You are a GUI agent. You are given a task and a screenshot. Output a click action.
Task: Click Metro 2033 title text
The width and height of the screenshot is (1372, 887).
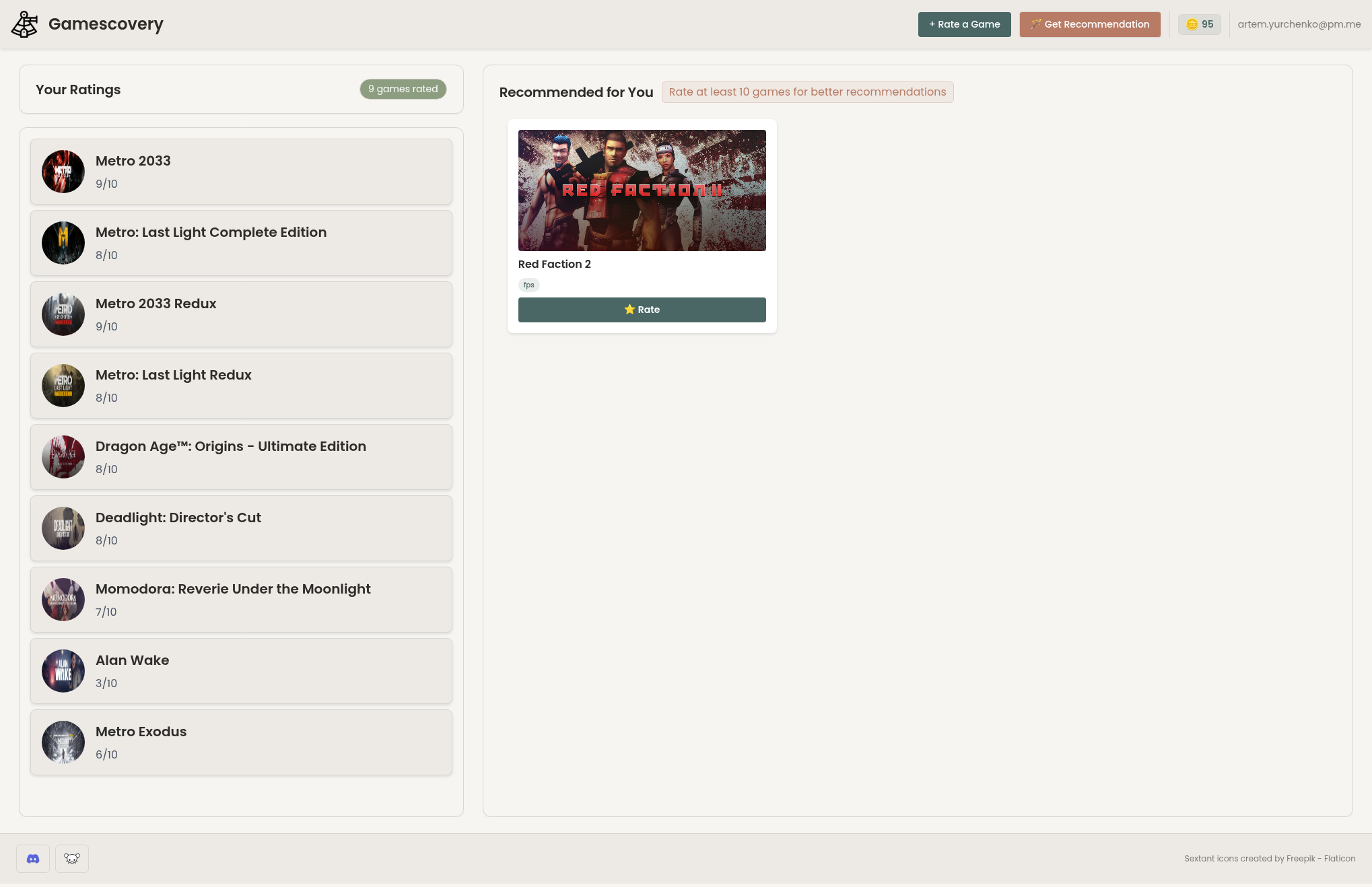(x=133, y=161)
